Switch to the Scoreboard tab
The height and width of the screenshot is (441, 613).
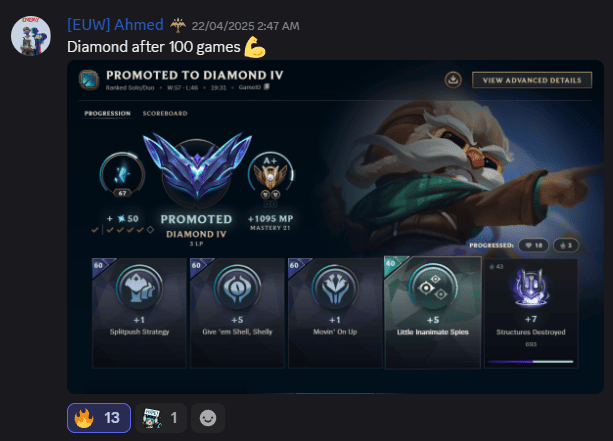tap(165, 113)
